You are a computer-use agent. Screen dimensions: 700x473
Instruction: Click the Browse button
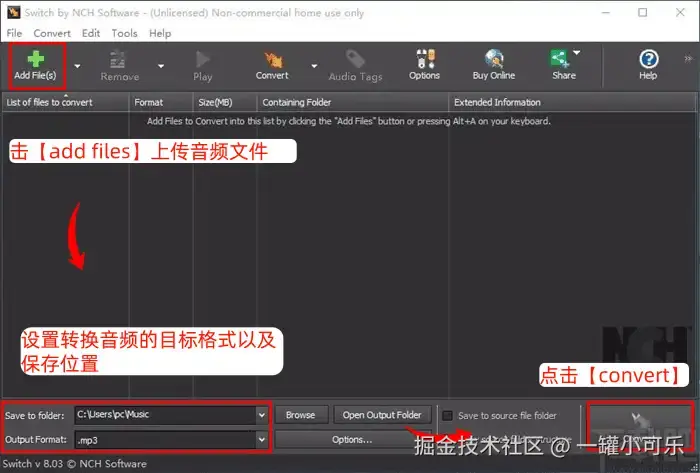pyautogui.click(x=301, y=415)
